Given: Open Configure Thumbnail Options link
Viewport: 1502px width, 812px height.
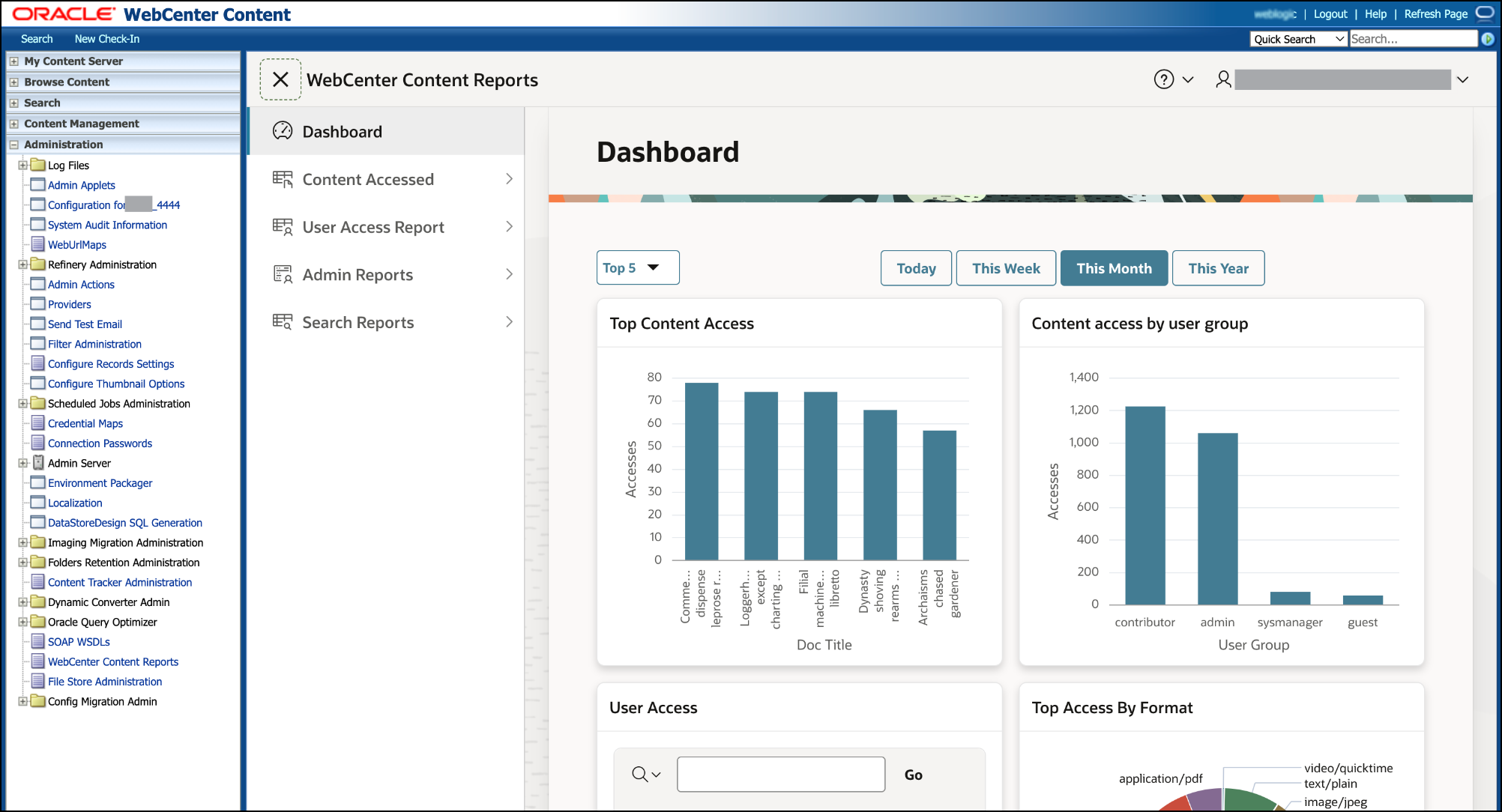Looking at the screenshot, I should pyautogui.click(x=116, y=384).
